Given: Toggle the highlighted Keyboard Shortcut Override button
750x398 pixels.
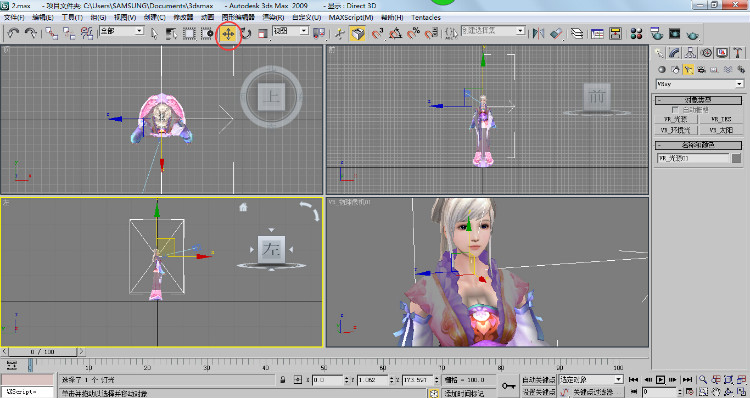Looking at the screenshot, I should point(357,33).
